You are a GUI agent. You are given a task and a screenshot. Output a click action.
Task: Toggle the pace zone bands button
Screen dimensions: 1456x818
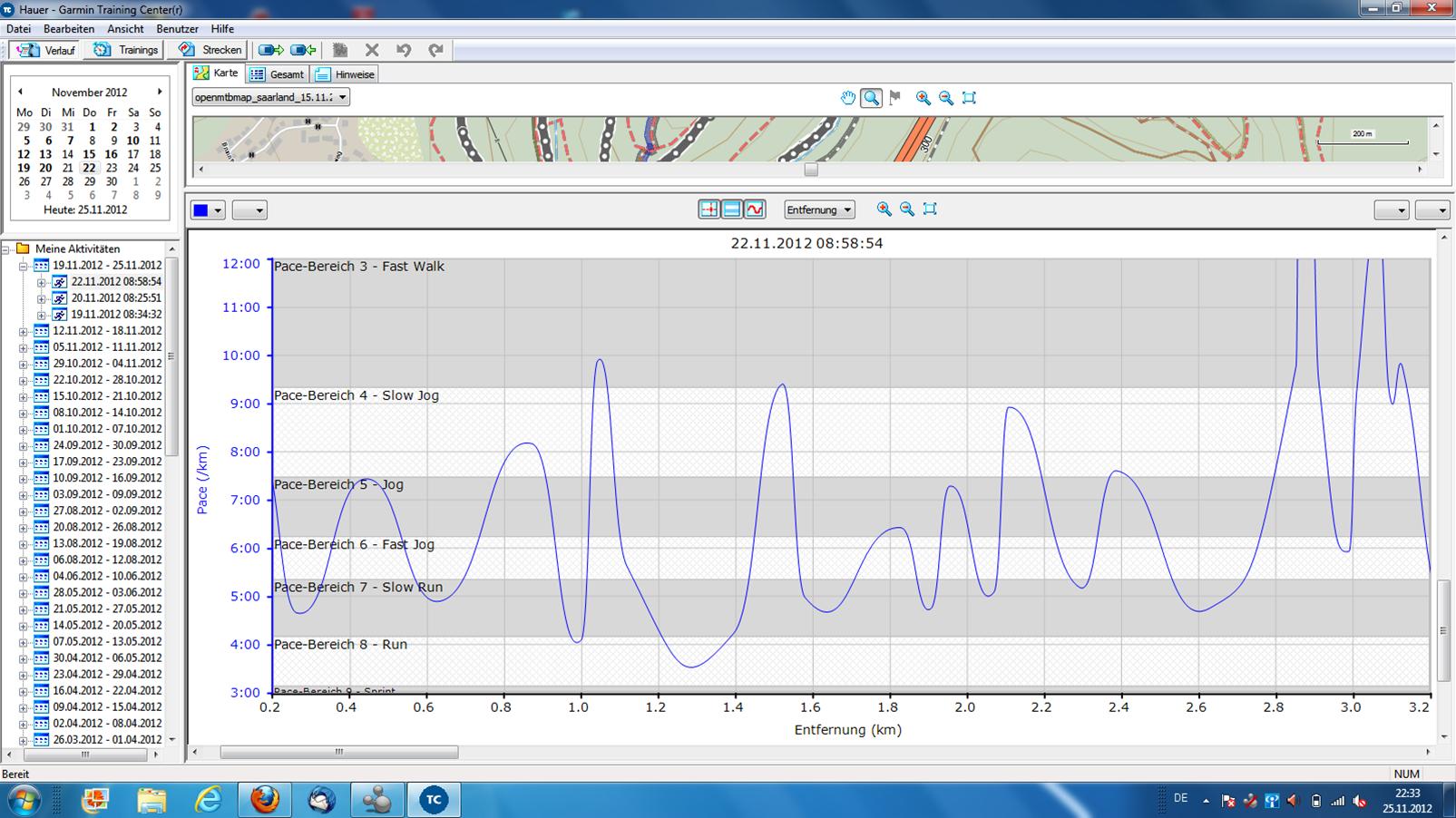point(731,209)
